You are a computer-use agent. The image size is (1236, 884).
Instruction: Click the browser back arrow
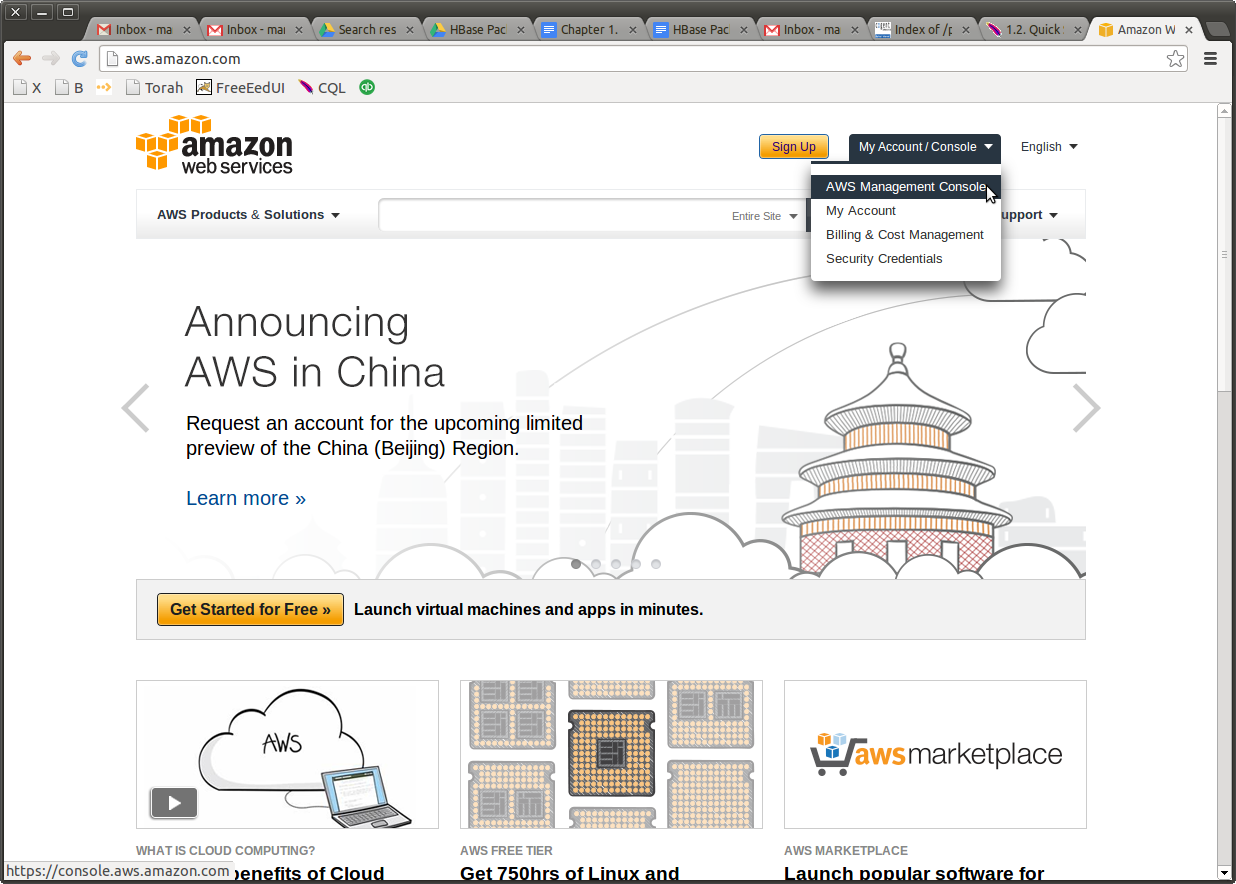coord(22,59)
